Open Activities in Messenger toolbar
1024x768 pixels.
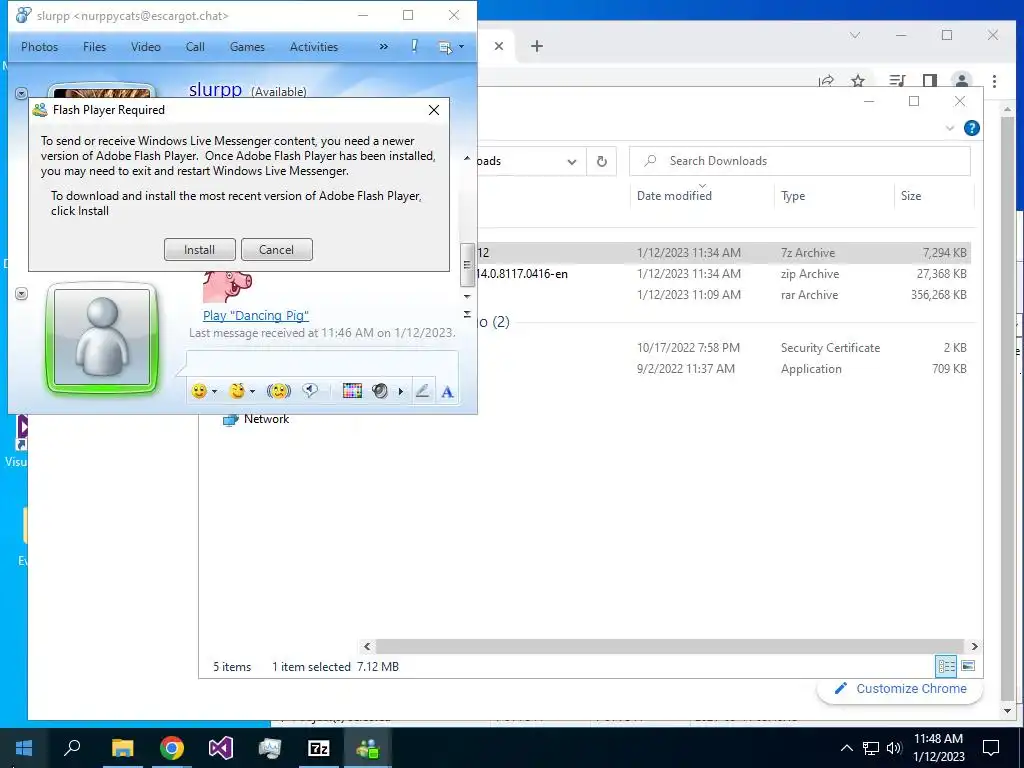pyautogui.click(x=313, y=47)
